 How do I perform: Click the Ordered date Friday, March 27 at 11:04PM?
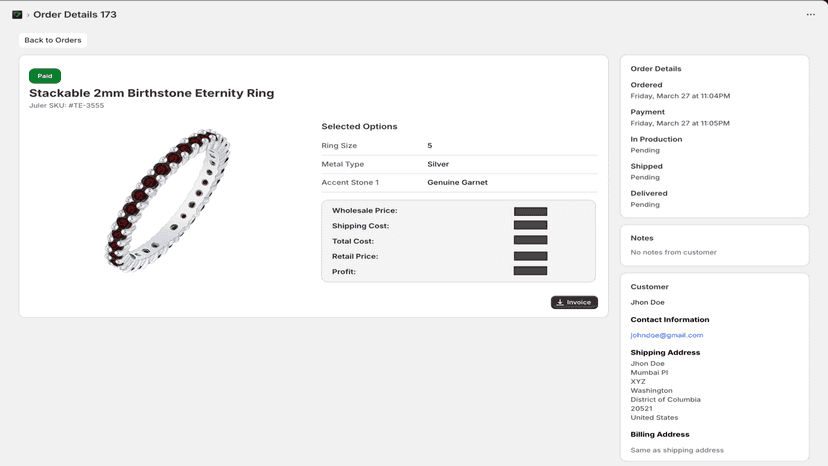coord(680,96)
